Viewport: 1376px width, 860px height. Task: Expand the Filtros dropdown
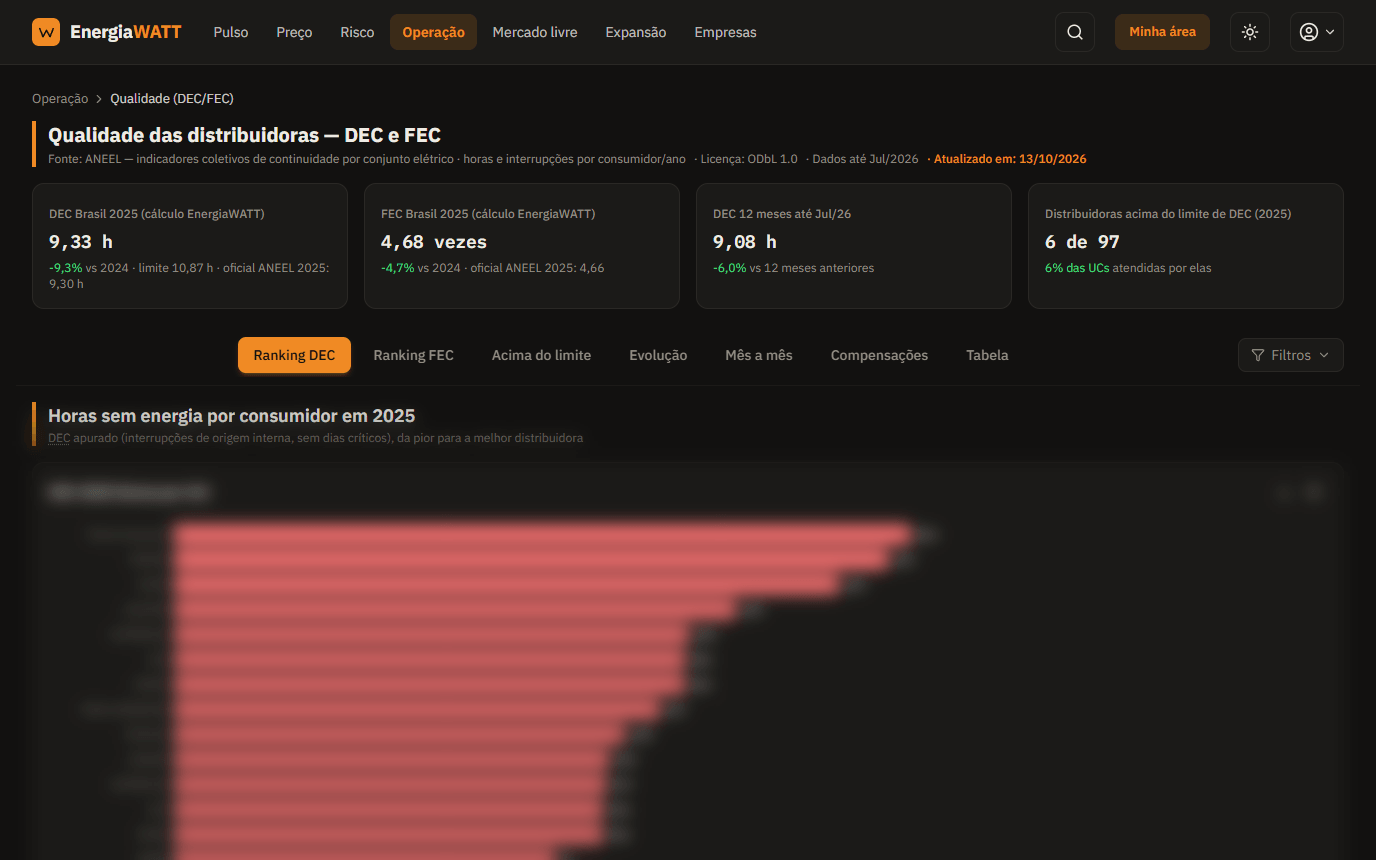tap(1291, 355)
